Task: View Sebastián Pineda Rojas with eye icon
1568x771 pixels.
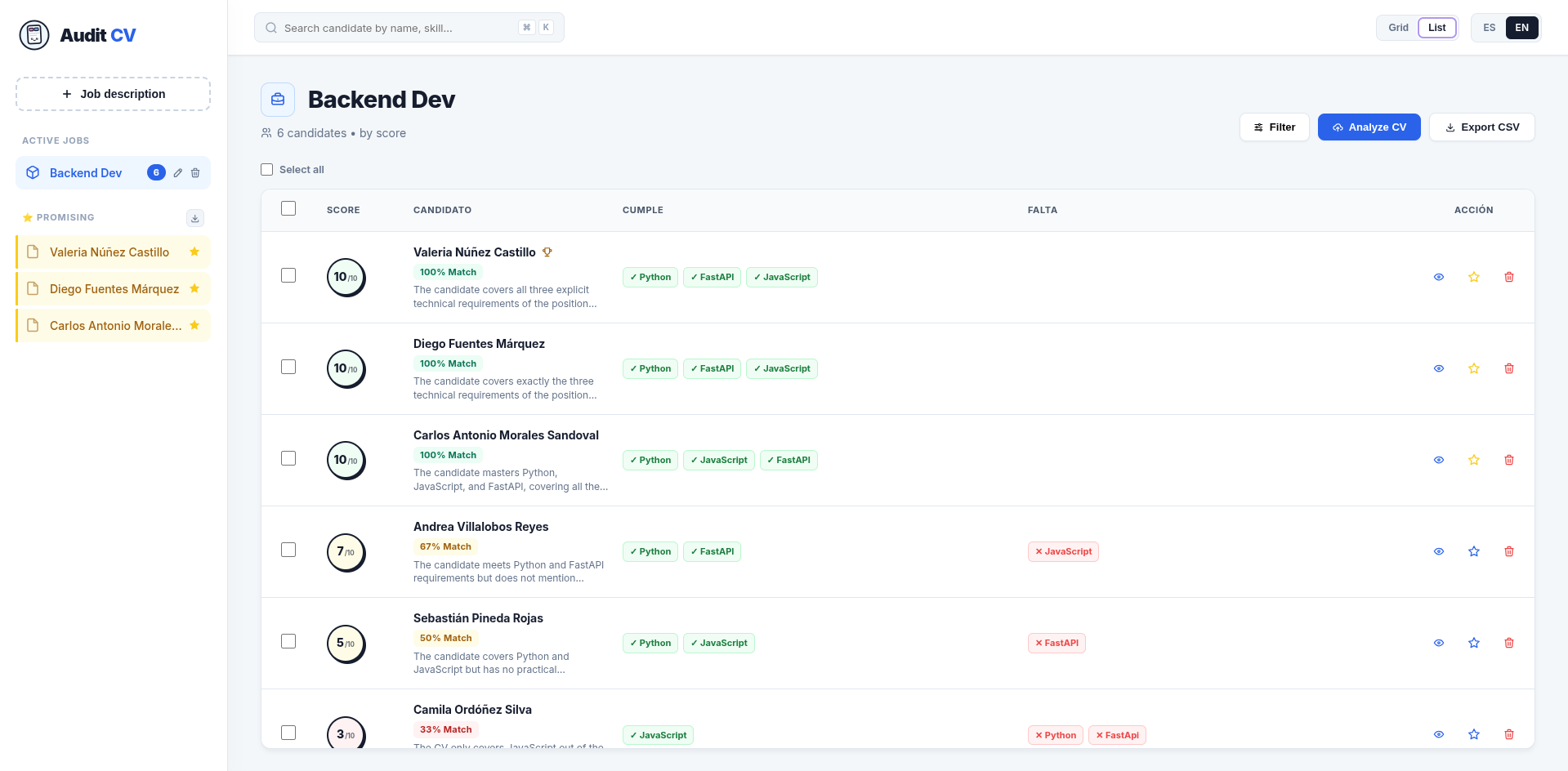Action: point(1439,643)
